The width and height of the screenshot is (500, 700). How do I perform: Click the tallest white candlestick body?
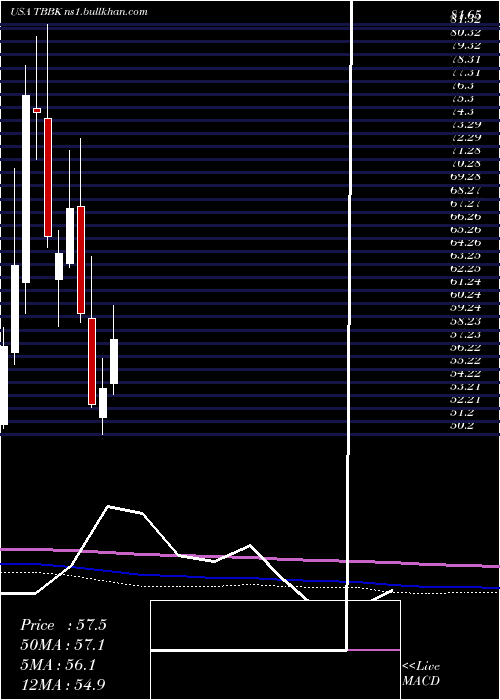(x=26, y=189)
